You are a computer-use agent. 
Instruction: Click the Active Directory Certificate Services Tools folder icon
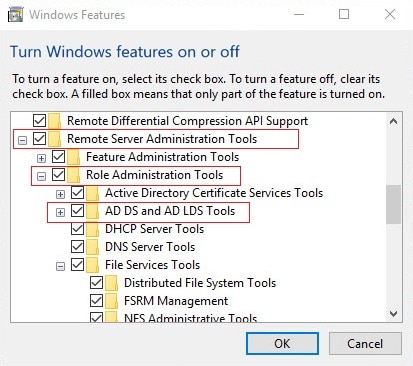point(92,193)
